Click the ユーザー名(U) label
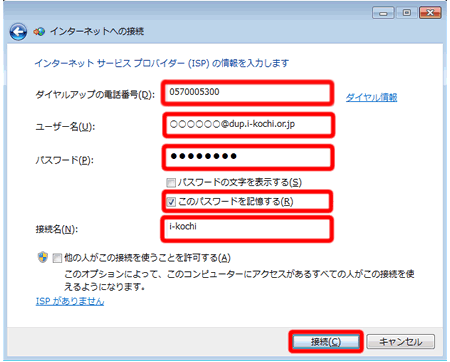 [x=65, y=127]
